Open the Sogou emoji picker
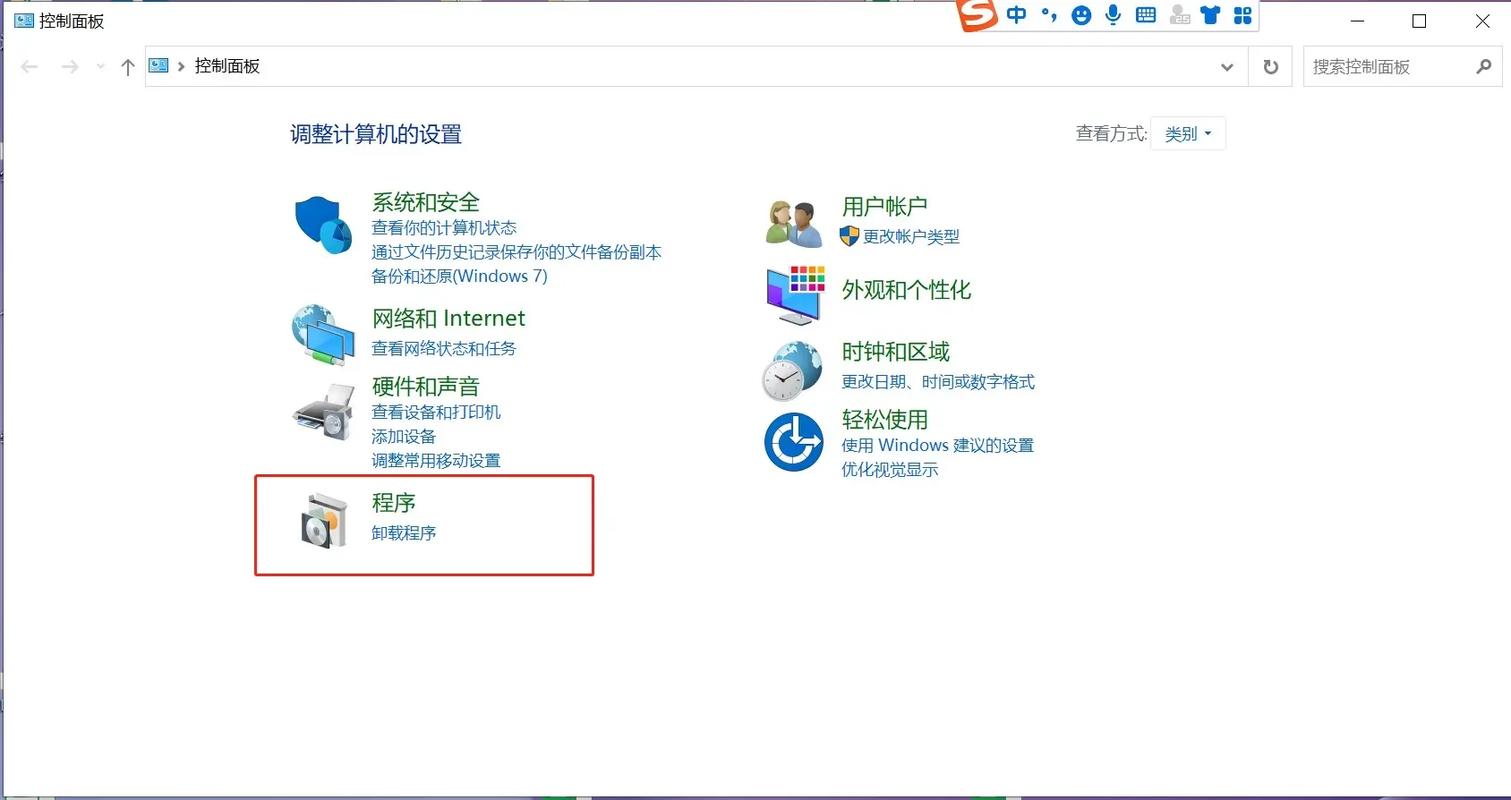Image resolution: width=1511 pixels, height=800 pixels. [1081, 15]
